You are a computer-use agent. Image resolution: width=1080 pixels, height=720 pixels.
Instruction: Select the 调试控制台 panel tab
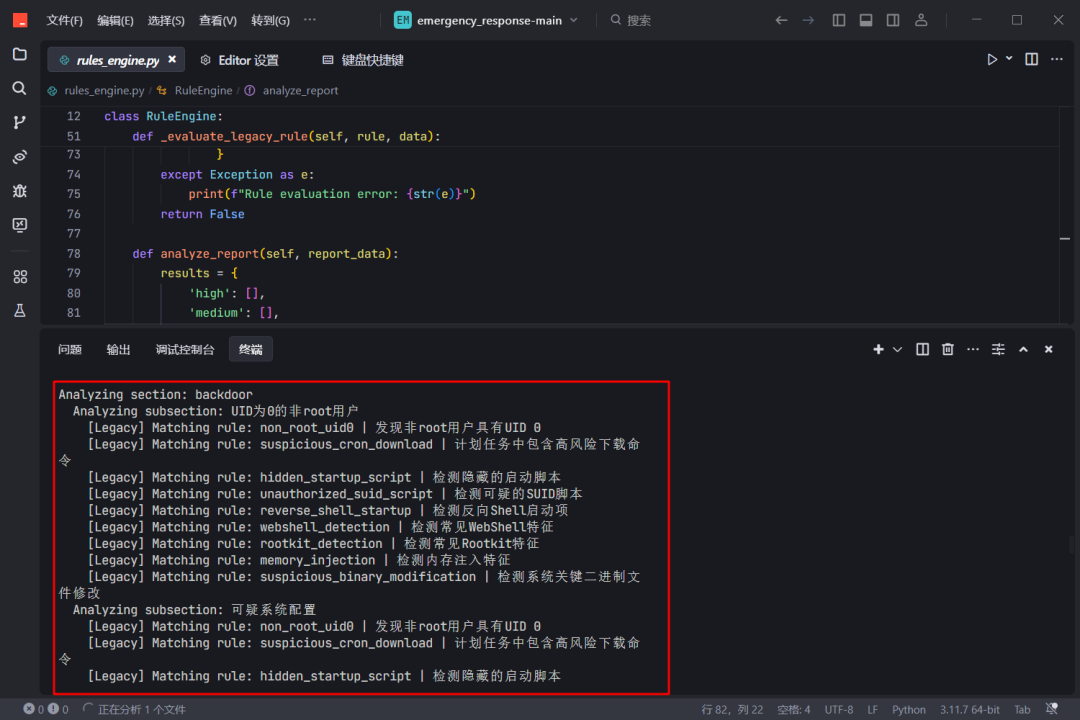pos(185,349)
